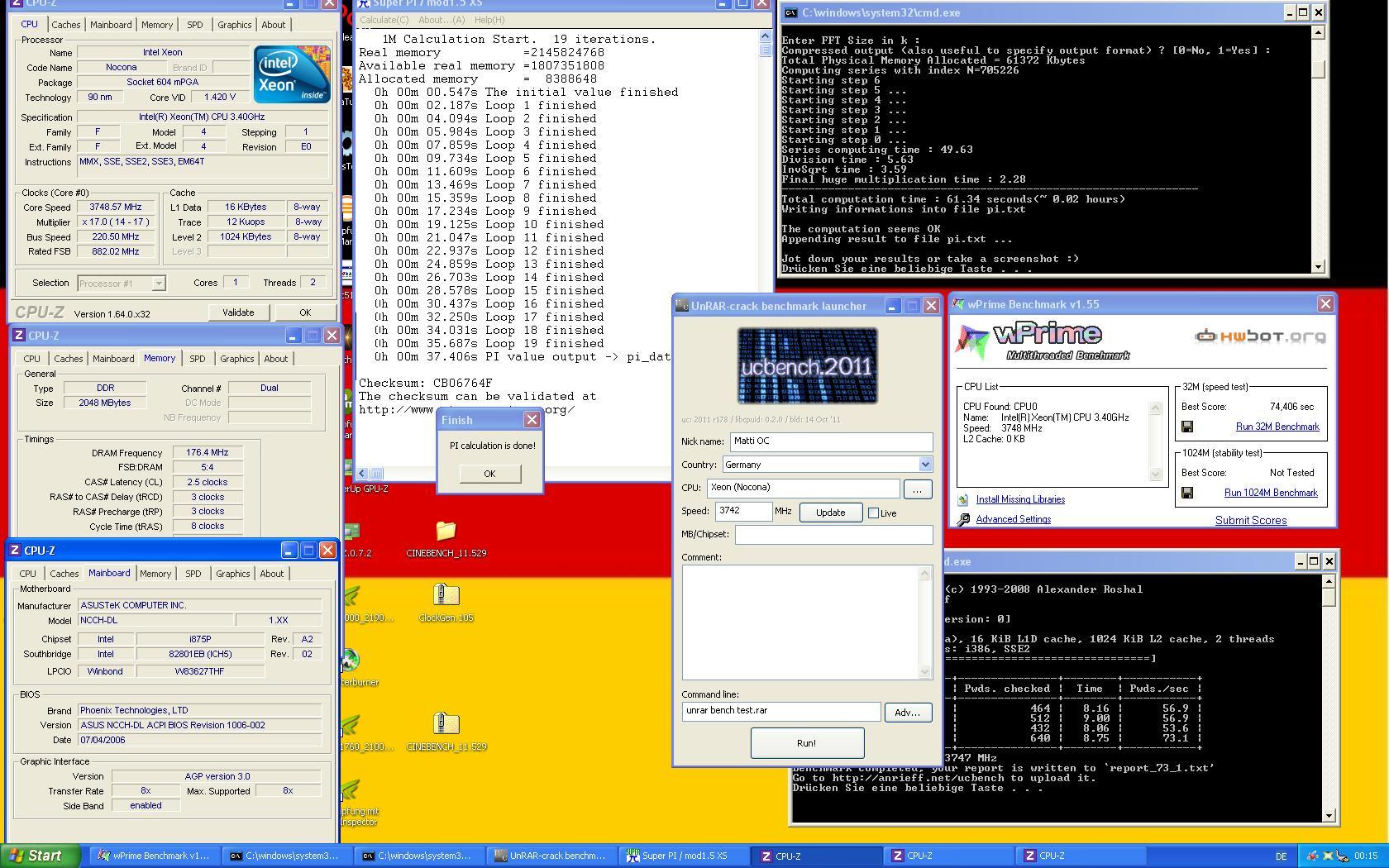Click the Run 1024M Benchmark link

click(x=1271, y=493)
